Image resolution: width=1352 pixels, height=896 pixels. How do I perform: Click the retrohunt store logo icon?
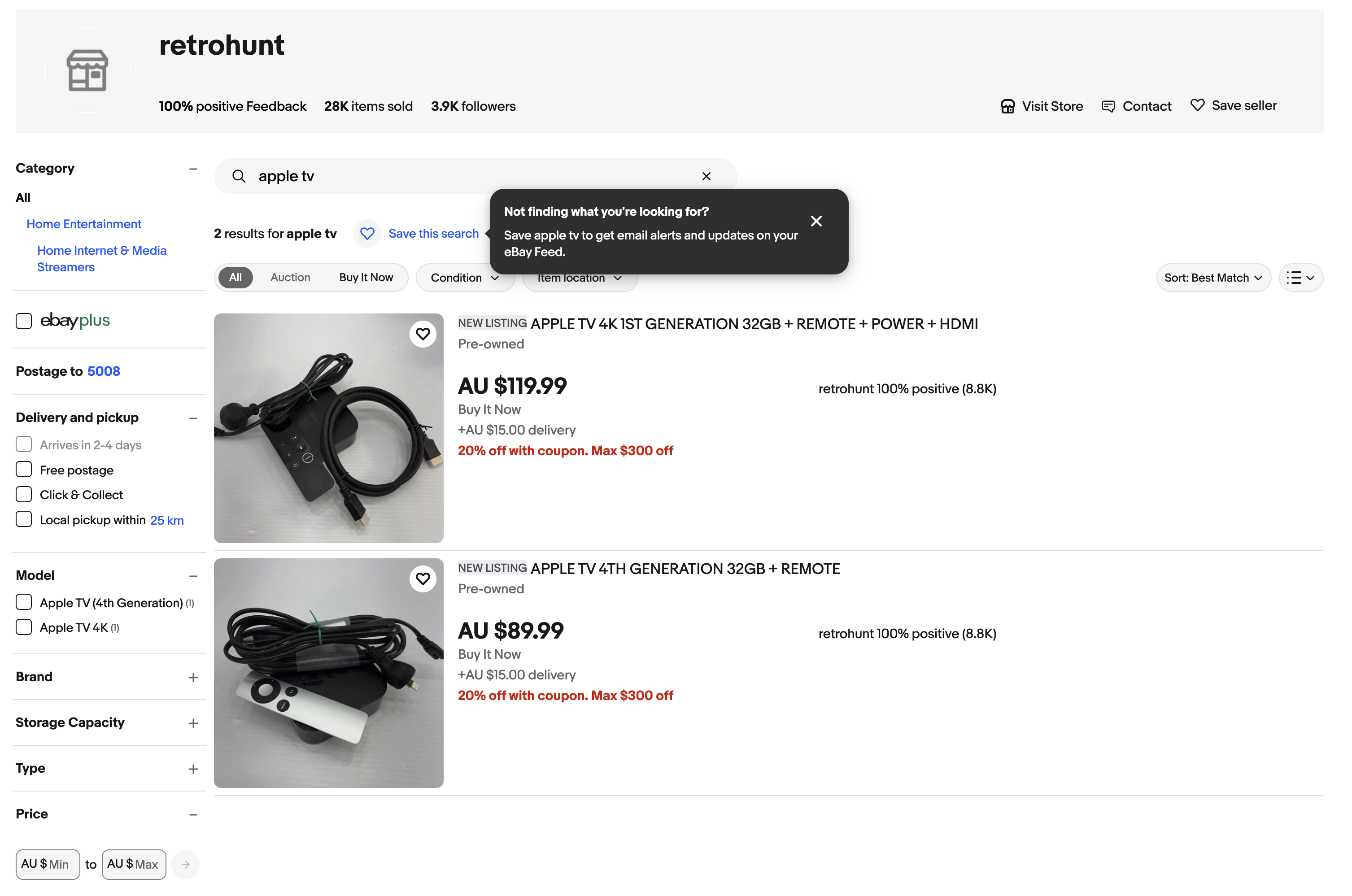87,70
